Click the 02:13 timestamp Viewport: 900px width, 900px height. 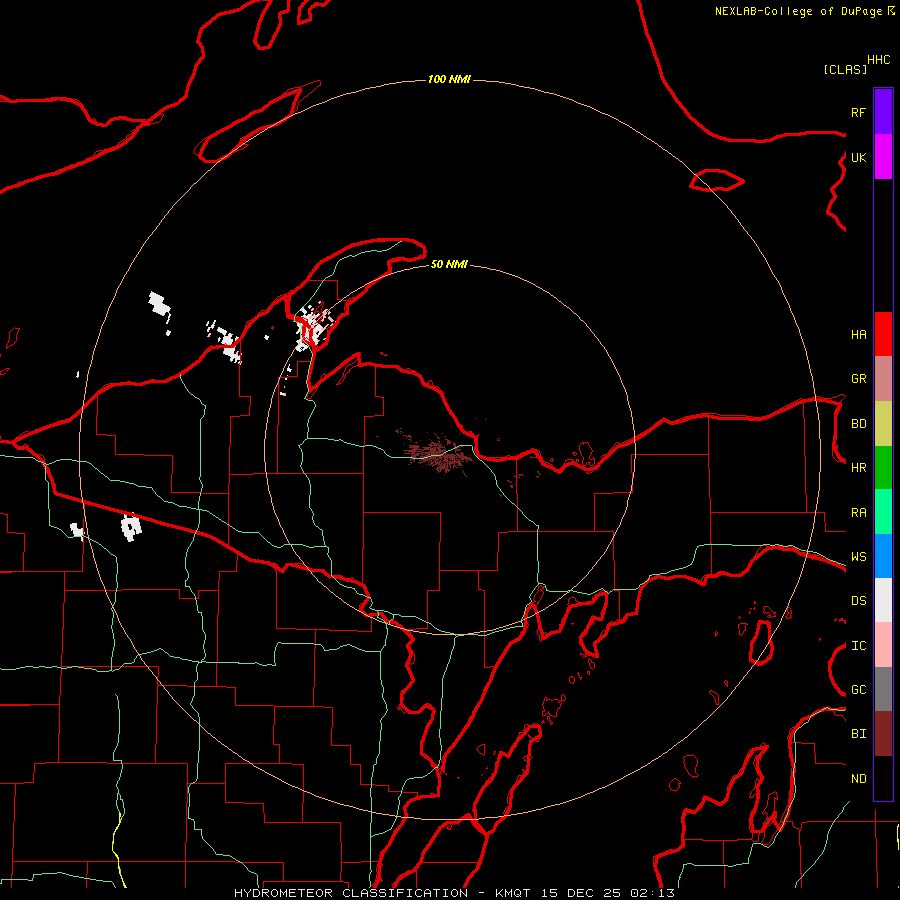pos(651,893)
